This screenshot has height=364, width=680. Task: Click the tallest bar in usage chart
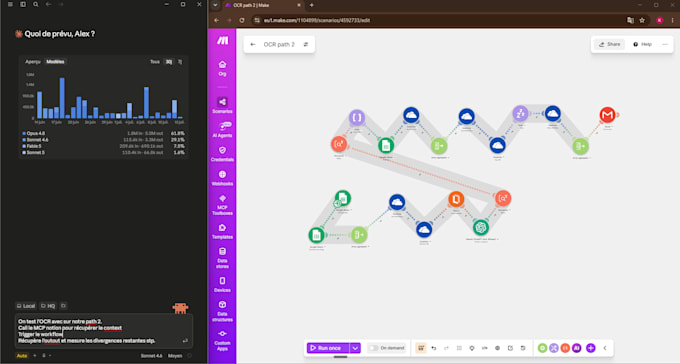[x=62, y=98]
